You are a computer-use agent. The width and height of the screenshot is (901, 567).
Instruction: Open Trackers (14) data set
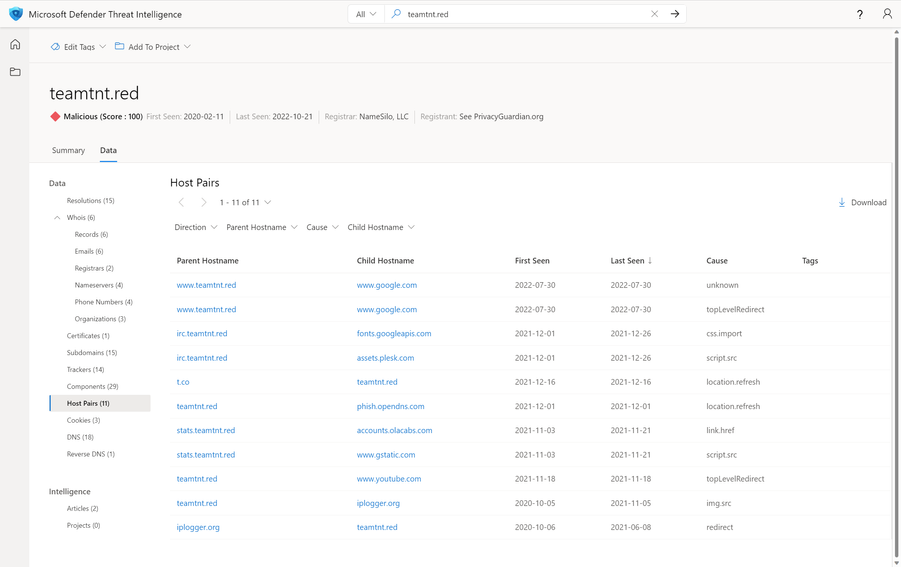point(85,369)
